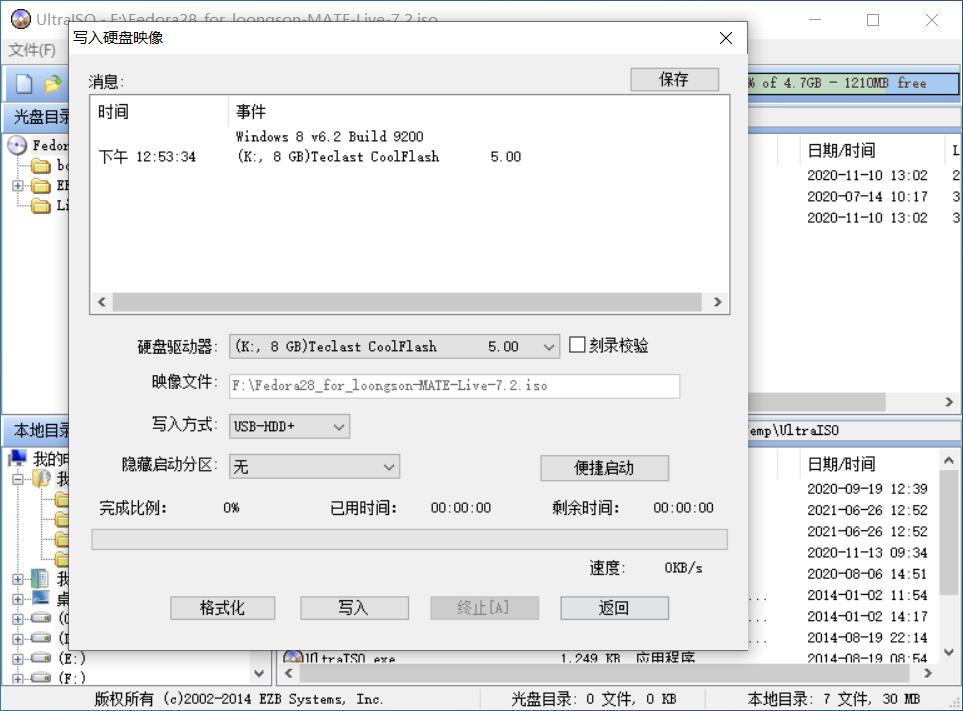Image resolution: width=963 pixels, height=711 pixels.
Task: Open the 隐藏启动分区 dropdown showing 无
Action: pyautogui.click(x=390, y=466)
